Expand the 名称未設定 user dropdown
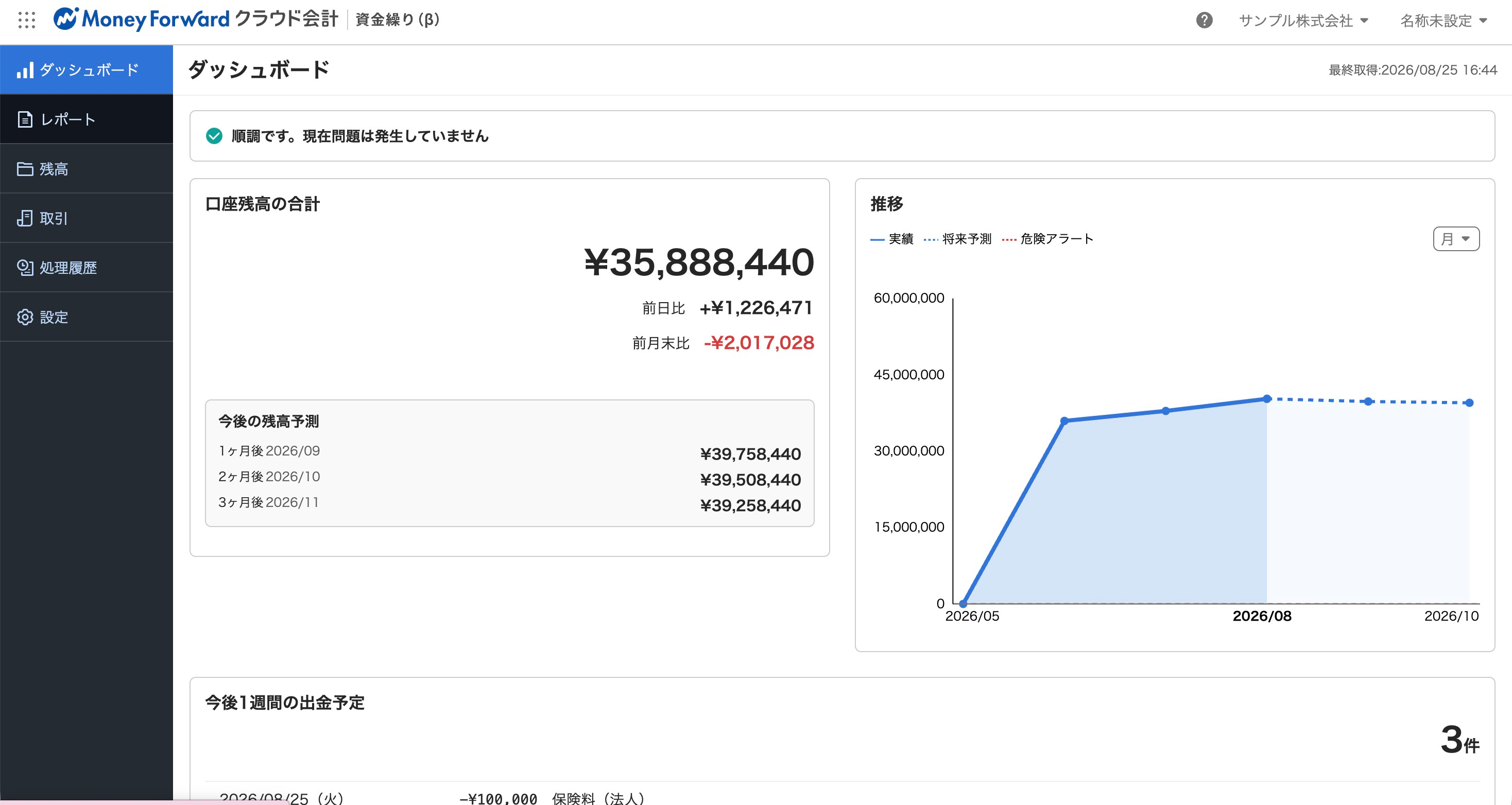 1444,21
